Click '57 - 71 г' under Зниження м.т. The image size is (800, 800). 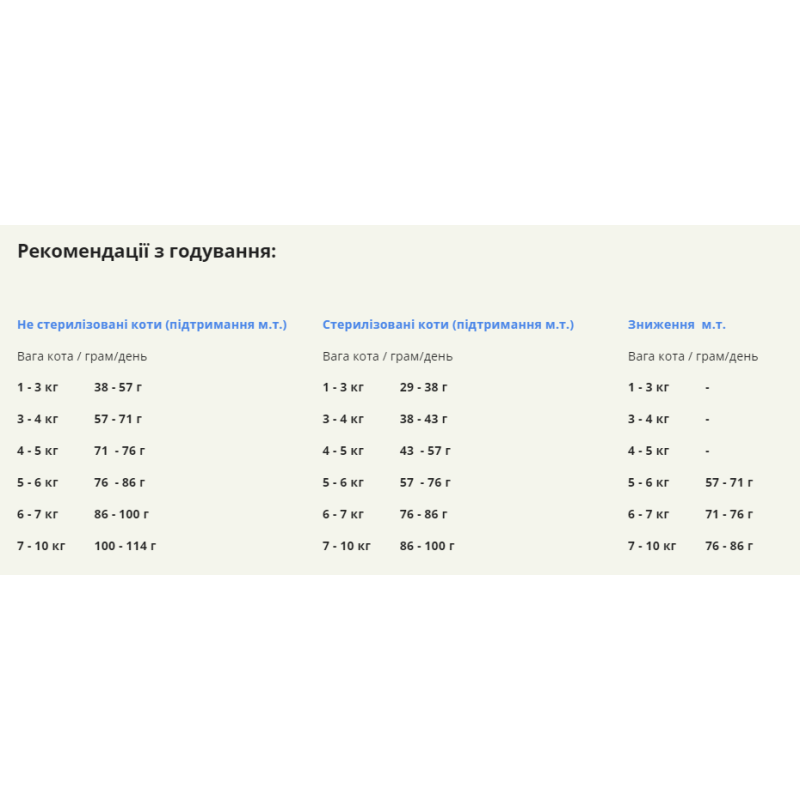pyautogui.click(x=729, y=483)
